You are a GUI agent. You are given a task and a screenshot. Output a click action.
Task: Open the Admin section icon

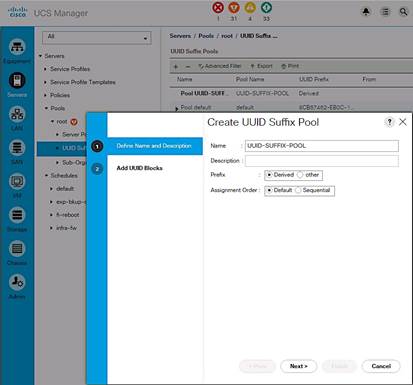[17, 282]
